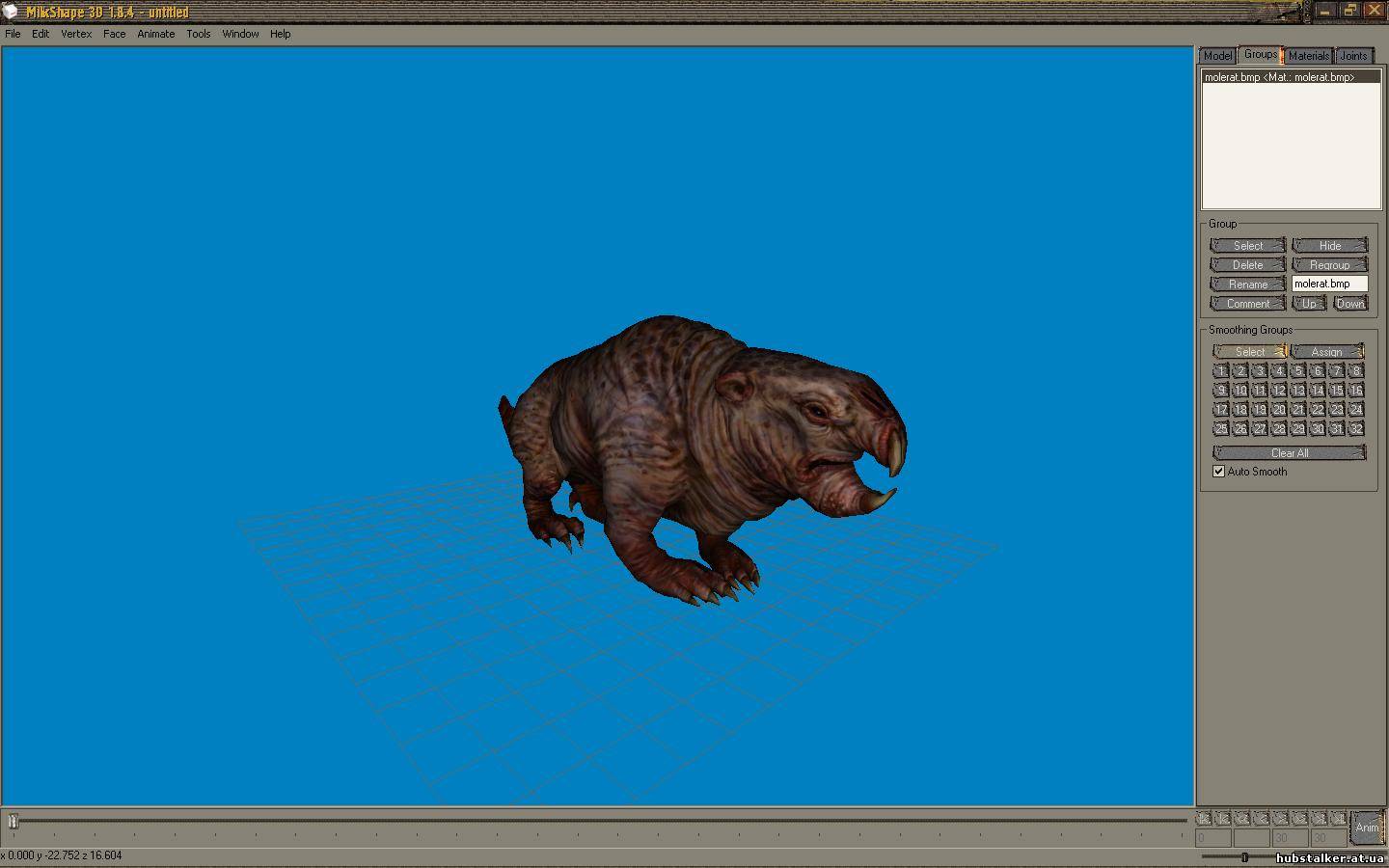Jump to the last animation frame
Viewport: 1389px width, 868px height.
[x=1339, y=818]
